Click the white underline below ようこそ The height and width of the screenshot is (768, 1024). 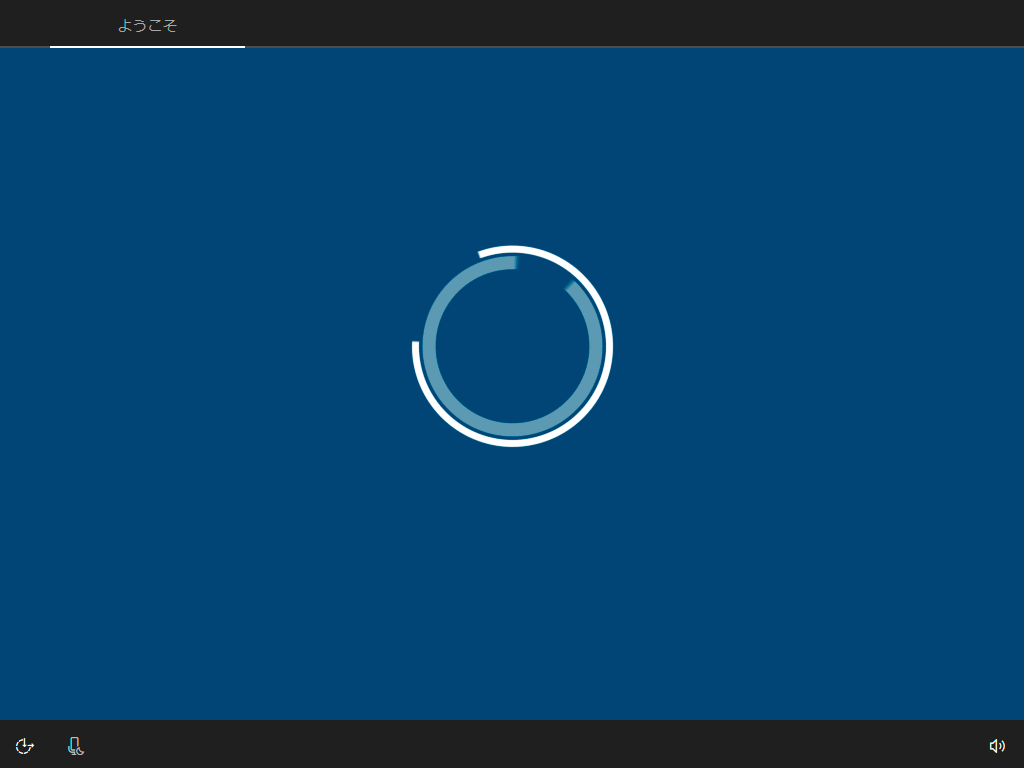(146, 46)
